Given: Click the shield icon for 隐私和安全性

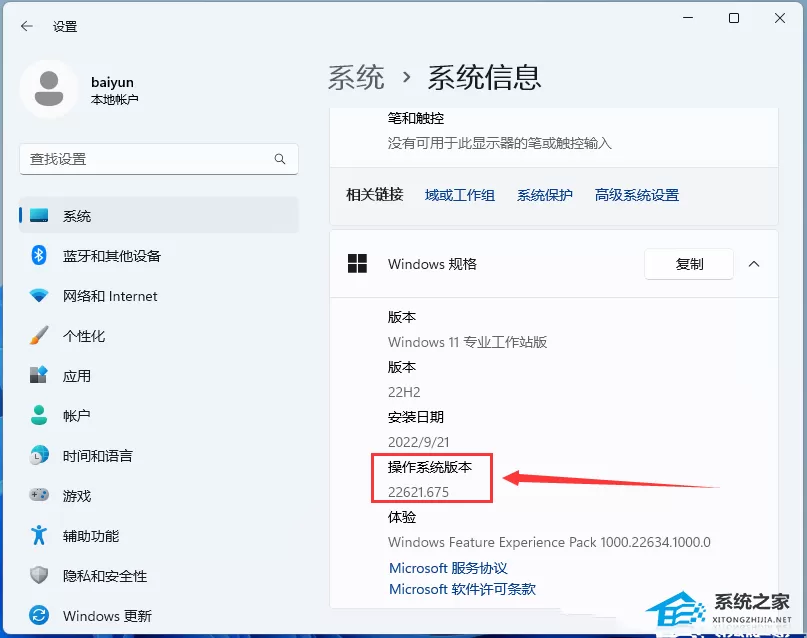Looking at the screenshot, I should (x=39, y=575).
